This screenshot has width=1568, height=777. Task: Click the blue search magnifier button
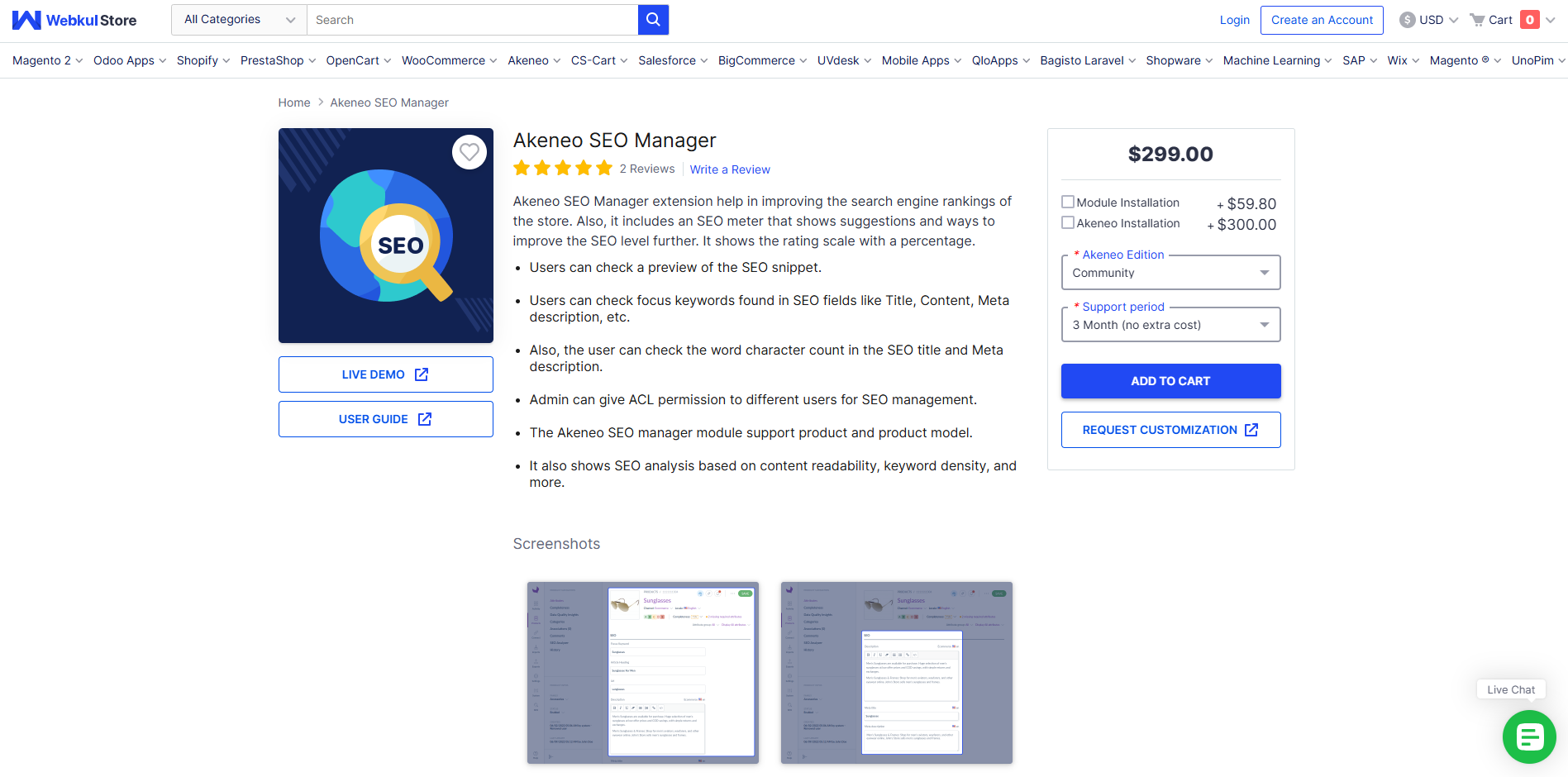pos(653,20)
